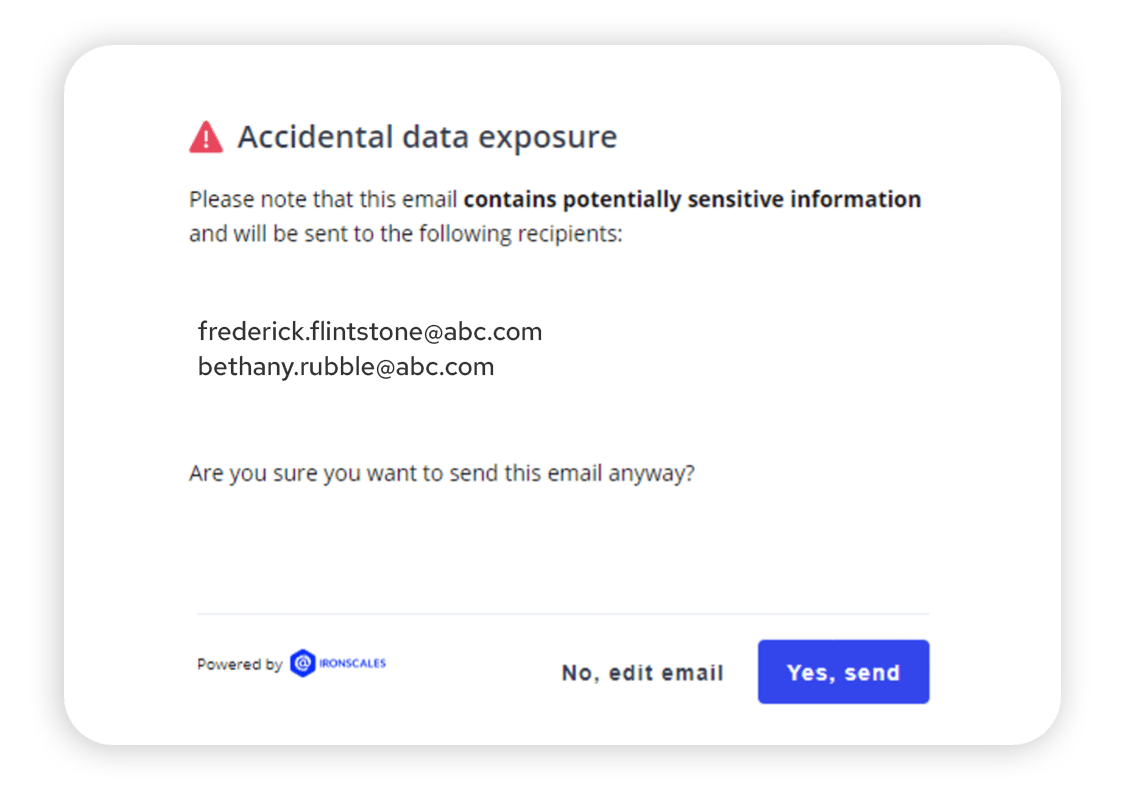
Task: Click the Please note that this email text
Action: coord(324,199)
